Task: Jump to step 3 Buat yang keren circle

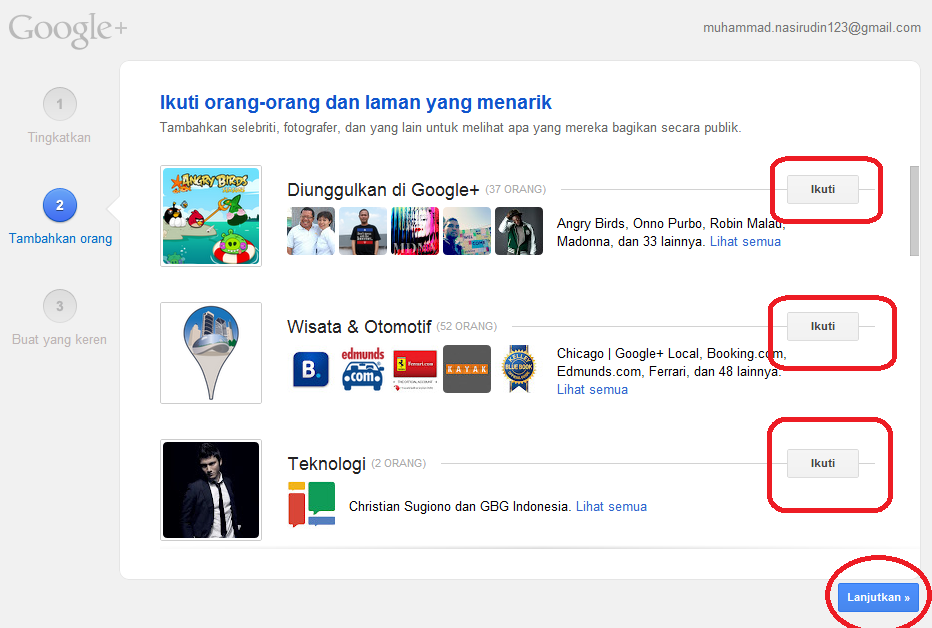Action: click(x=59, y=306)
